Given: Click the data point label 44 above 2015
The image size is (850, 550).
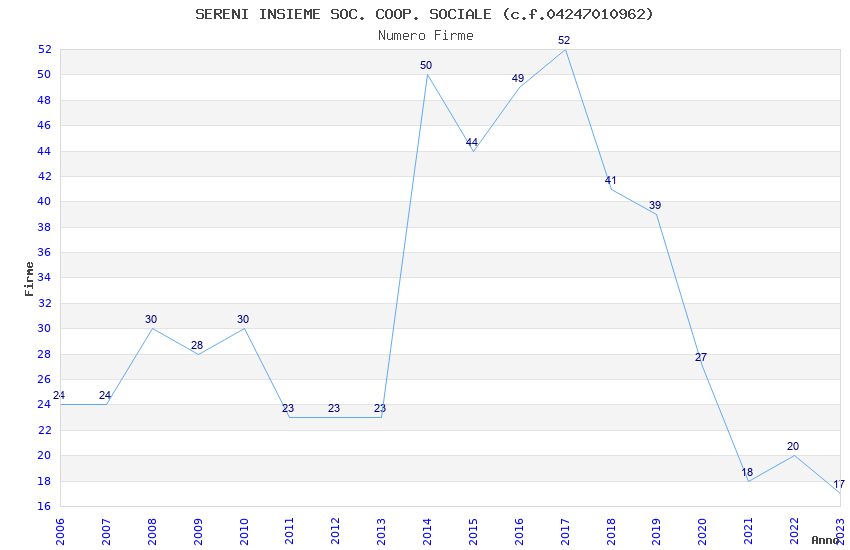Looking at the screenshot, I should click(472, 143).
